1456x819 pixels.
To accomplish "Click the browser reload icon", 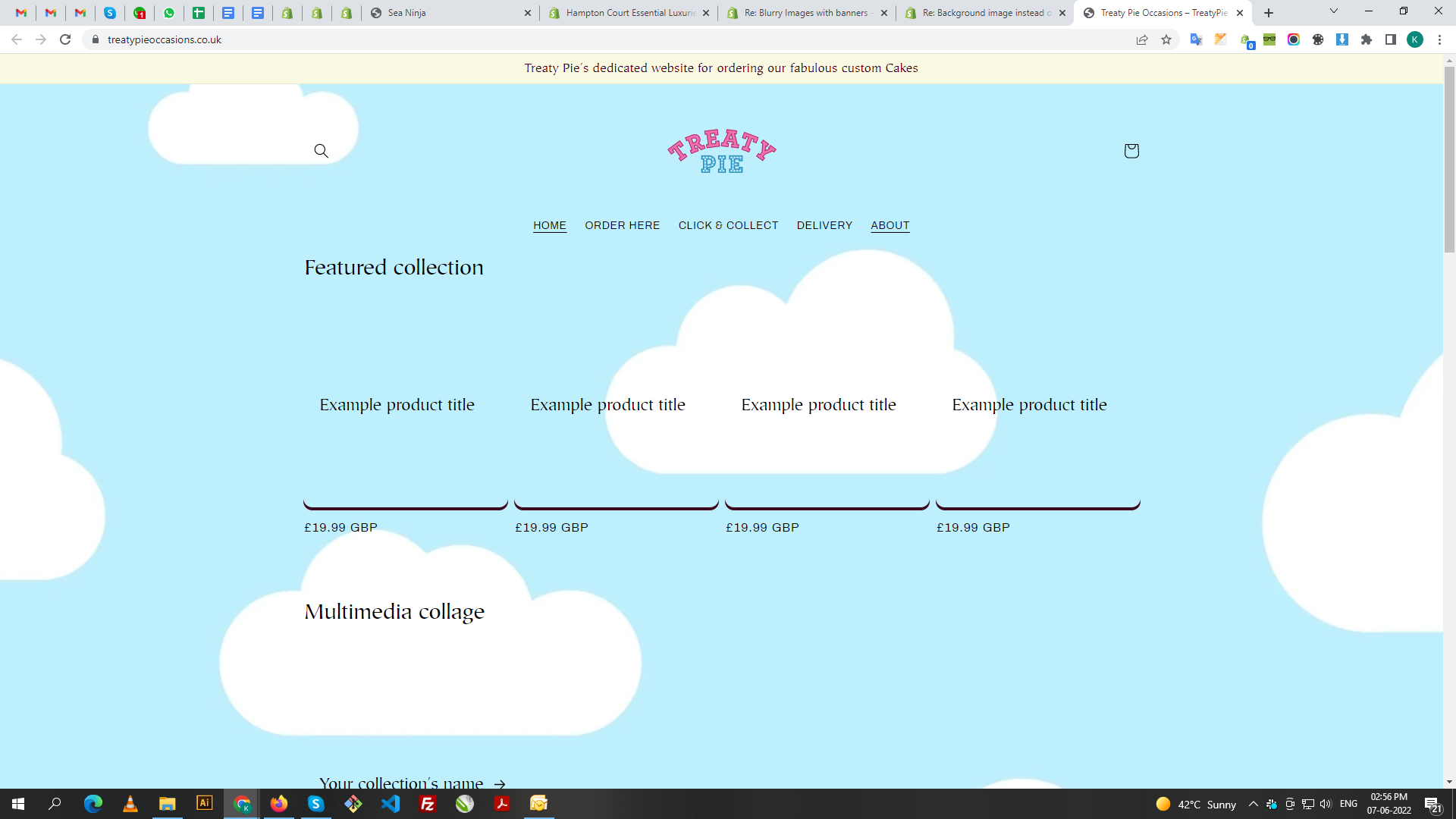I will tap(65, 40).
